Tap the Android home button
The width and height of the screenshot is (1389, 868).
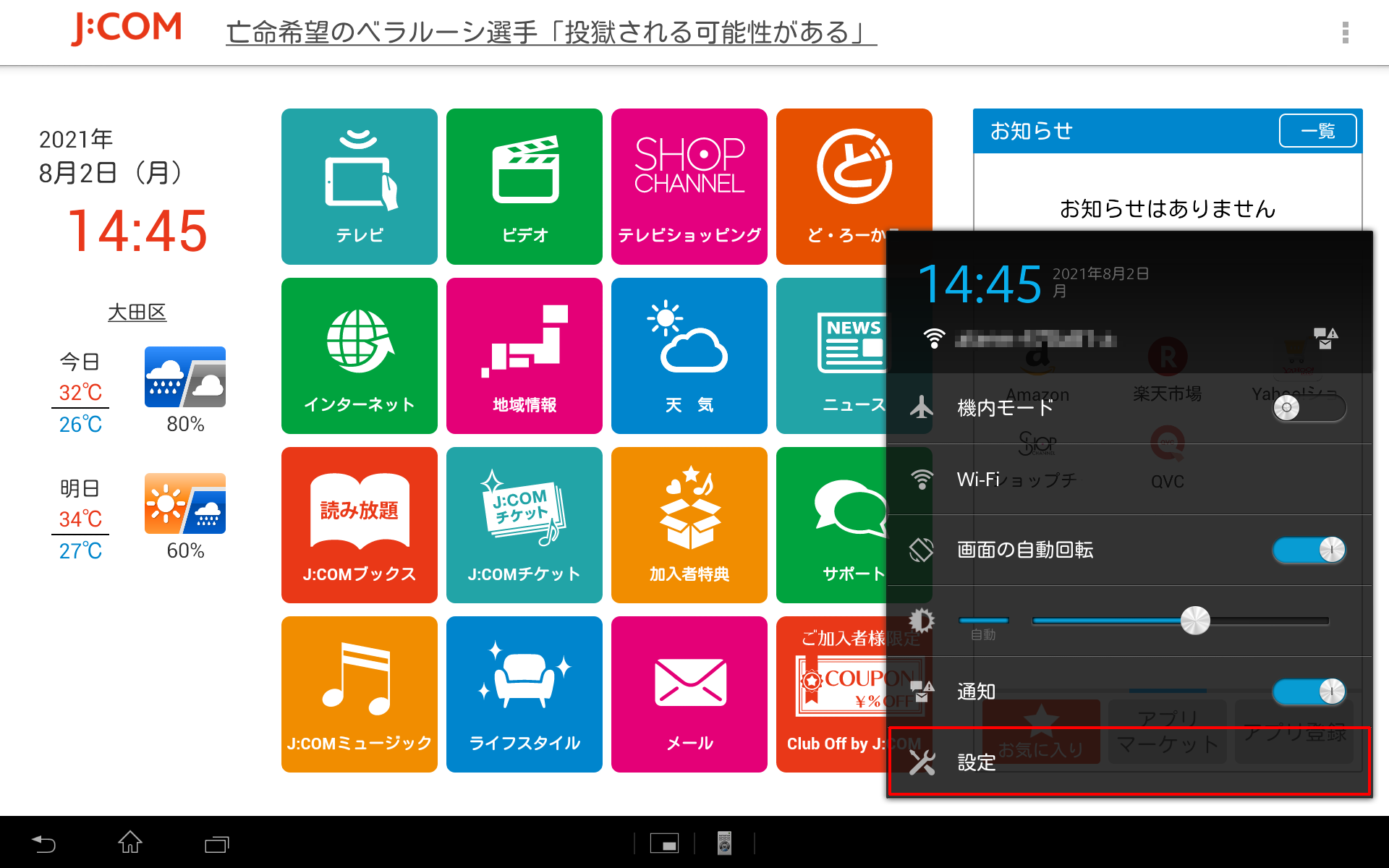tap(130, 843)
